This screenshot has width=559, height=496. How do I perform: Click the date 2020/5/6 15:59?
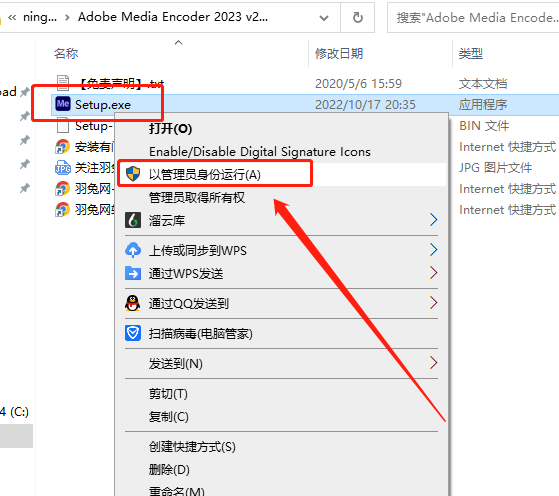click(358, 84)
